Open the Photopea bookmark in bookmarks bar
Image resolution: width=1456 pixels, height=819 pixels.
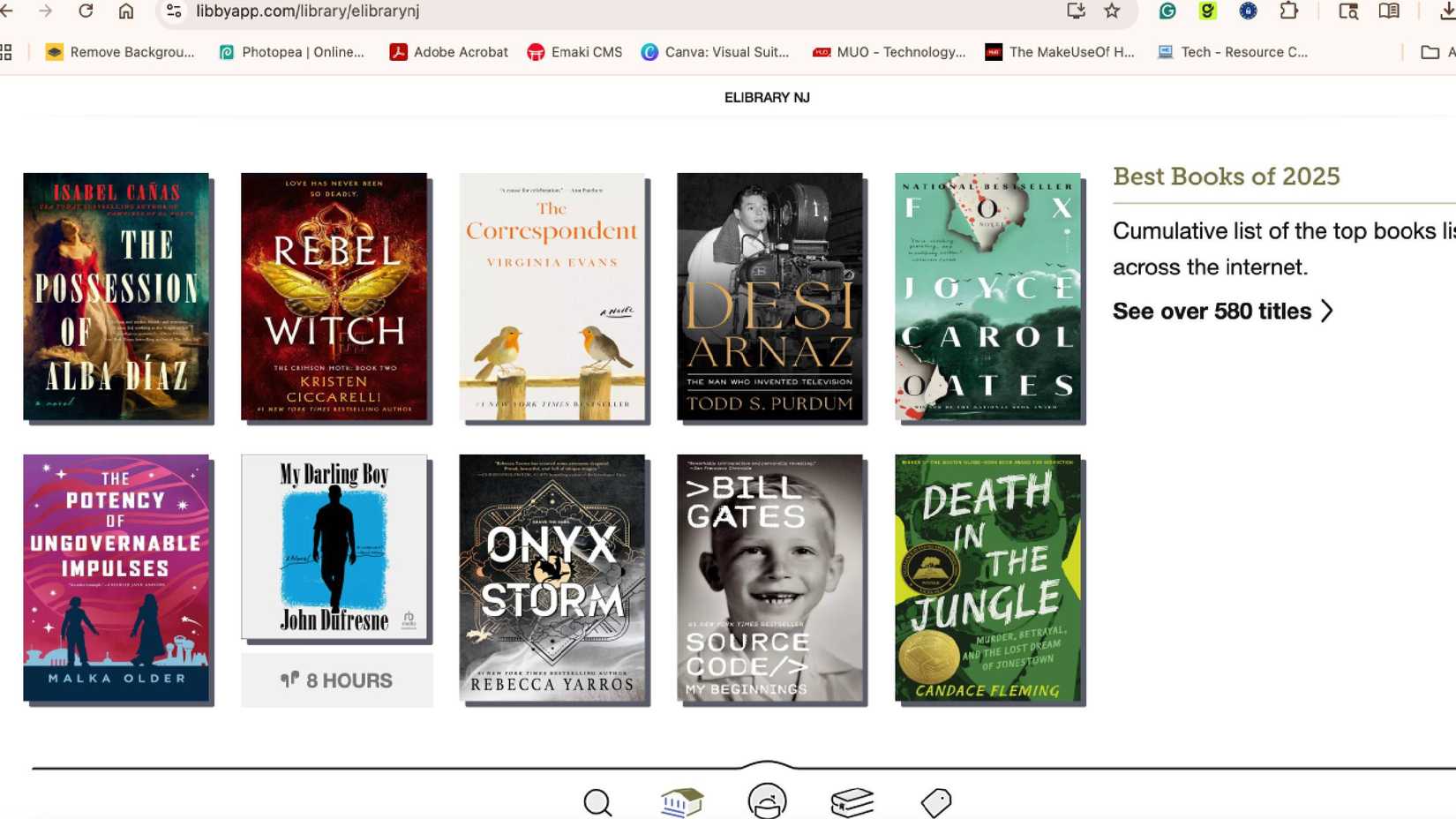pyautogui.click(x=291, y=52)
